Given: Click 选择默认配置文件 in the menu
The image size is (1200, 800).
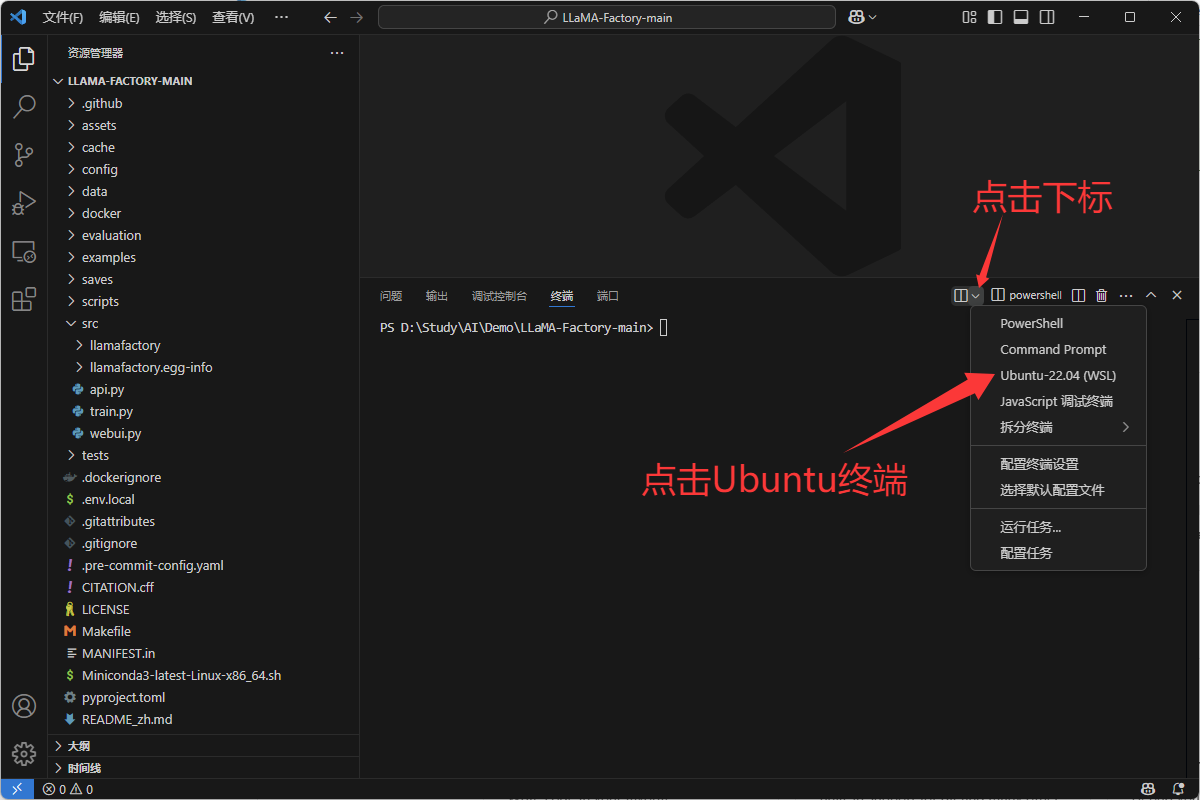Looking at the screenshot, I should 1058,491.
